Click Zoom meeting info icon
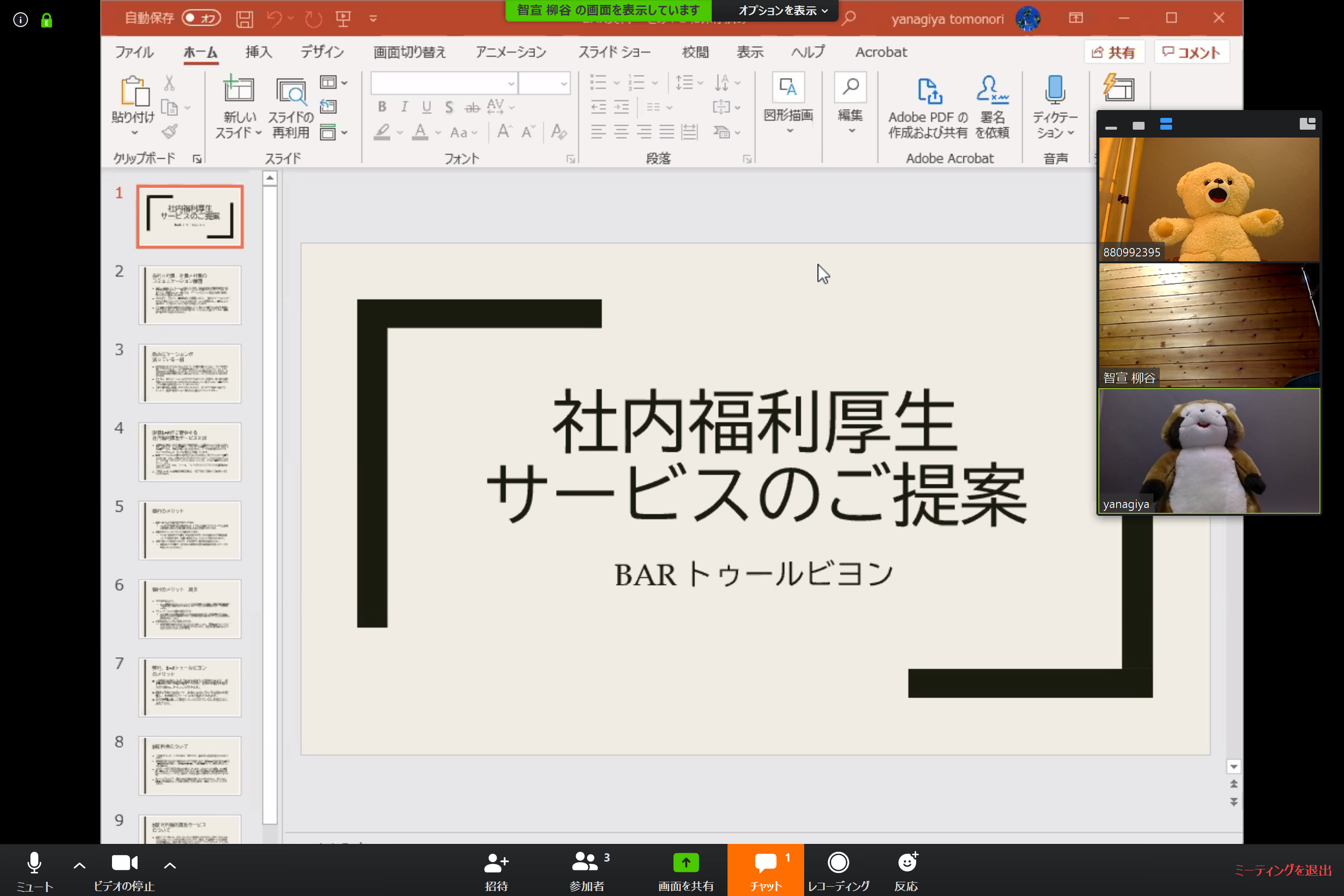The height and width of the screenshot is (896, 1344). (21, 20)
